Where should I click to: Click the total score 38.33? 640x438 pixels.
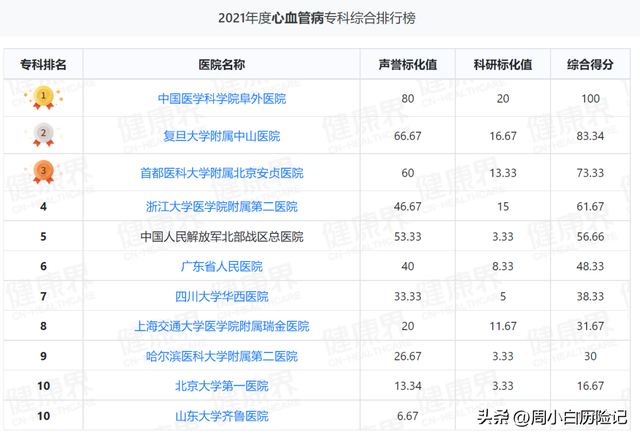[590, 296]
